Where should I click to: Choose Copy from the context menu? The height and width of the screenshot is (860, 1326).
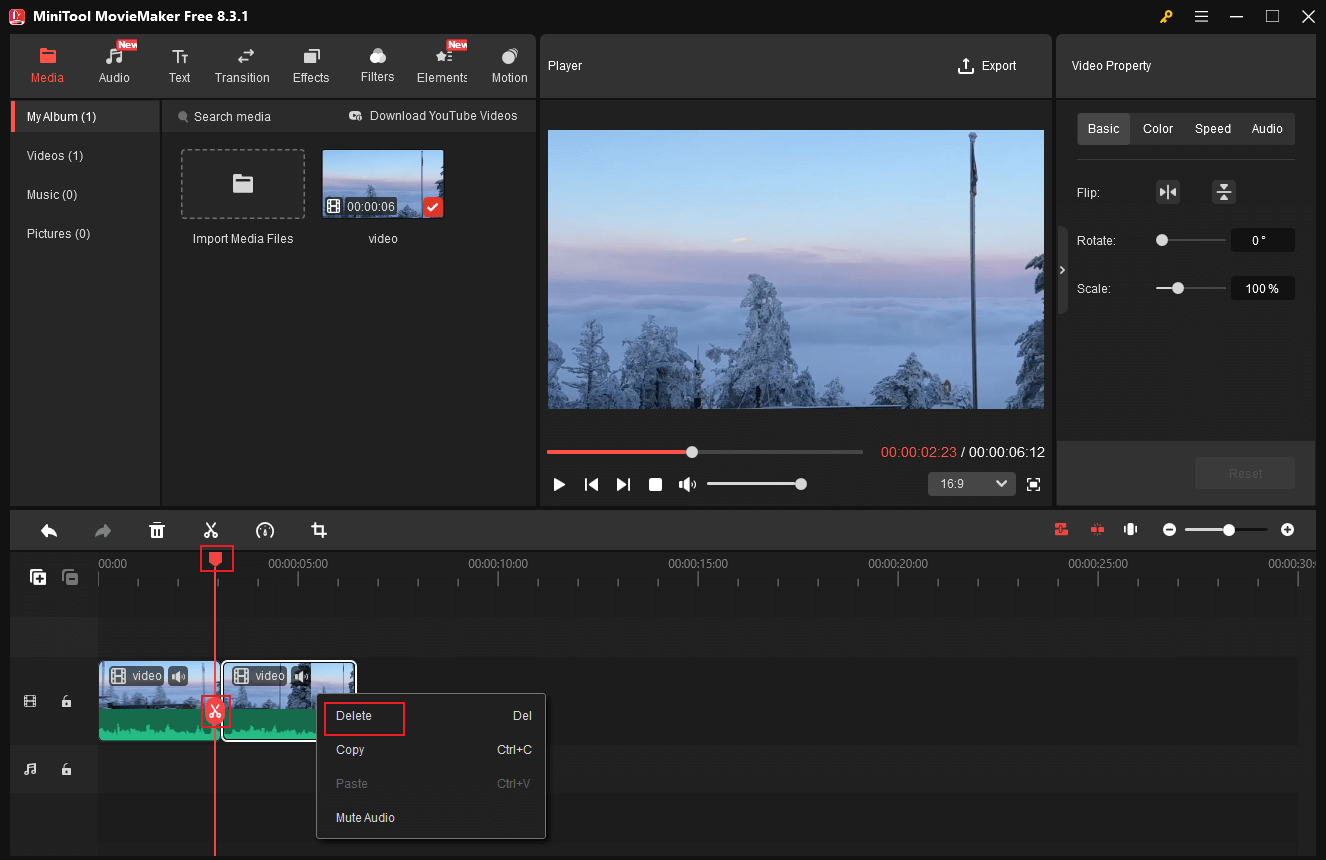[350, 749]
